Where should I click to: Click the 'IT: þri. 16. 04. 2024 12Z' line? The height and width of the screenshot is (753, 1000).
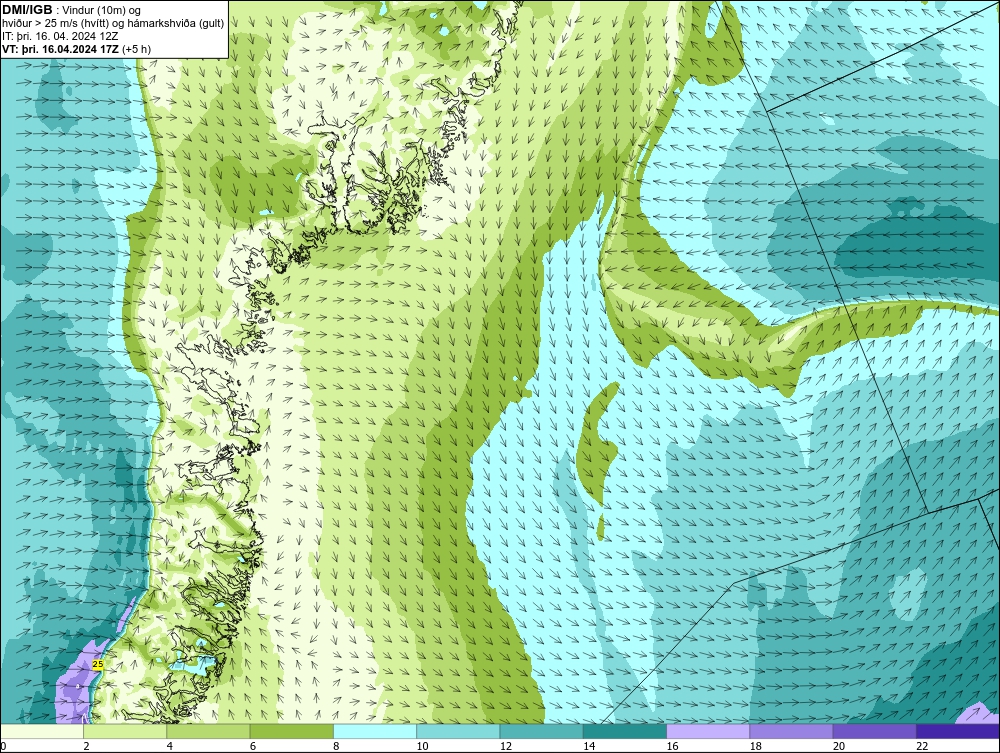(x=60, y=36)
